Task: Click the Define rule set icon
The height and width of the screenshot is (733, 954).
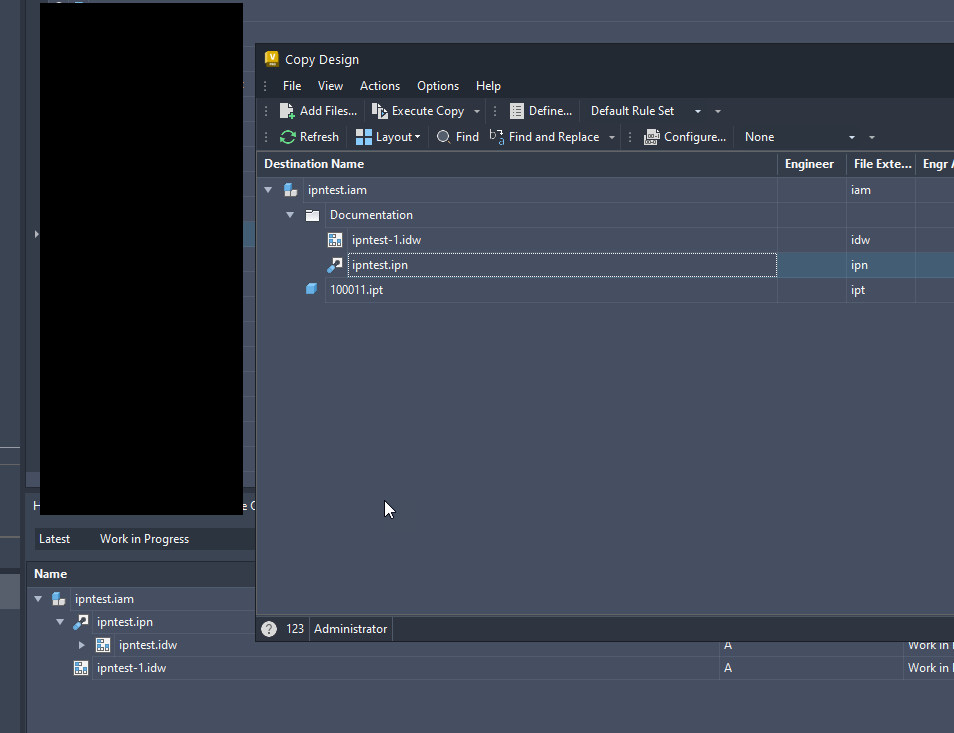Action: click(x=517, y=110)
